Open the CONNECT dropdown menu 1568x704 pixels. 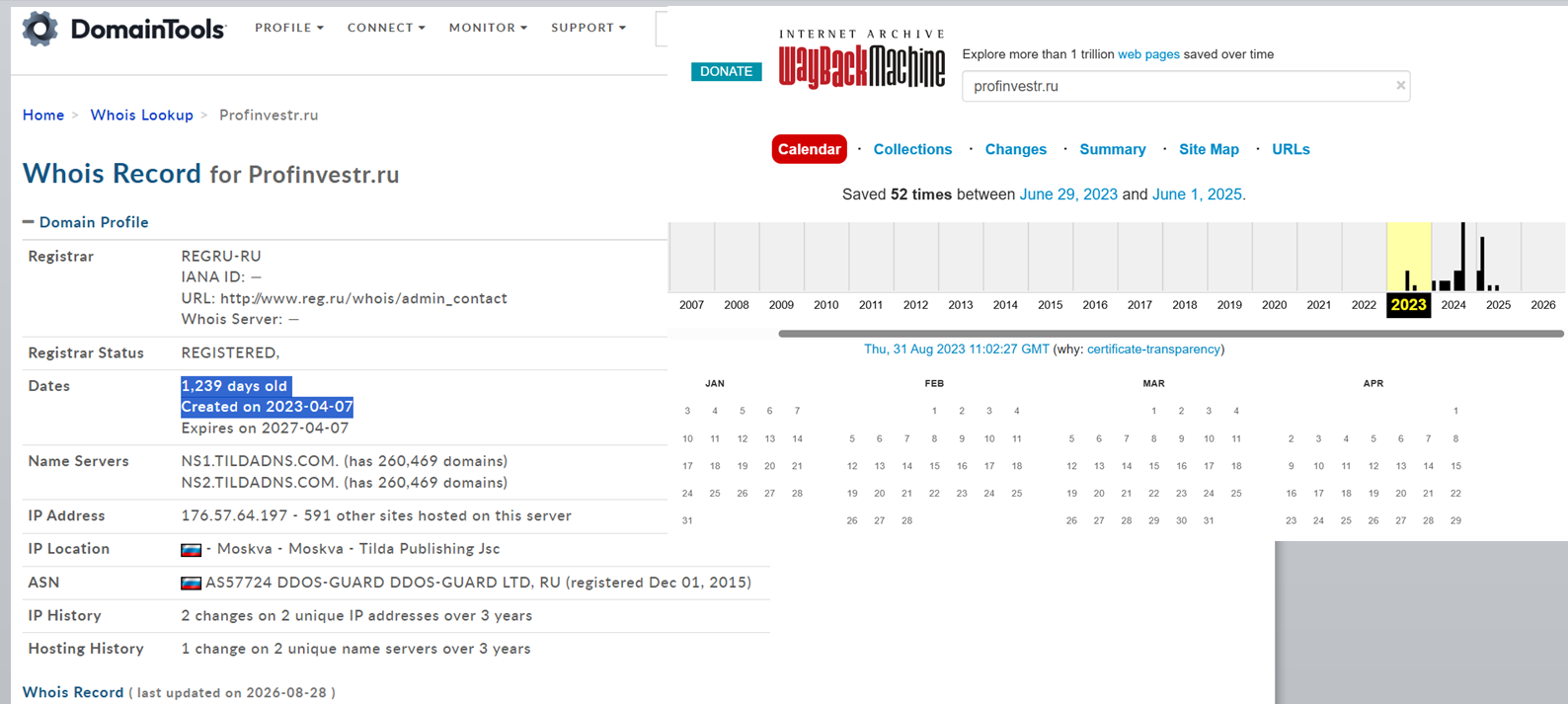pyautogui.click(x=386, y=28)
